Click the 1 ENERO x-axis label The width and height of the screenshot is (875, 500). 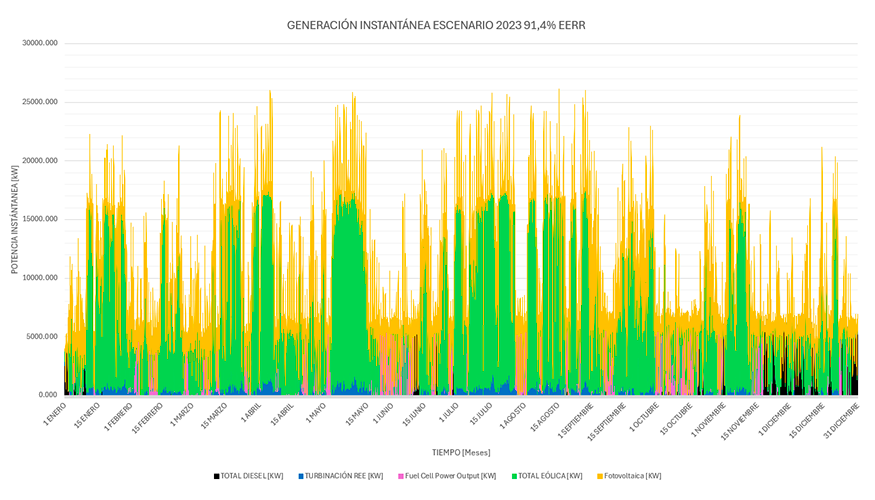pos(53,411)
